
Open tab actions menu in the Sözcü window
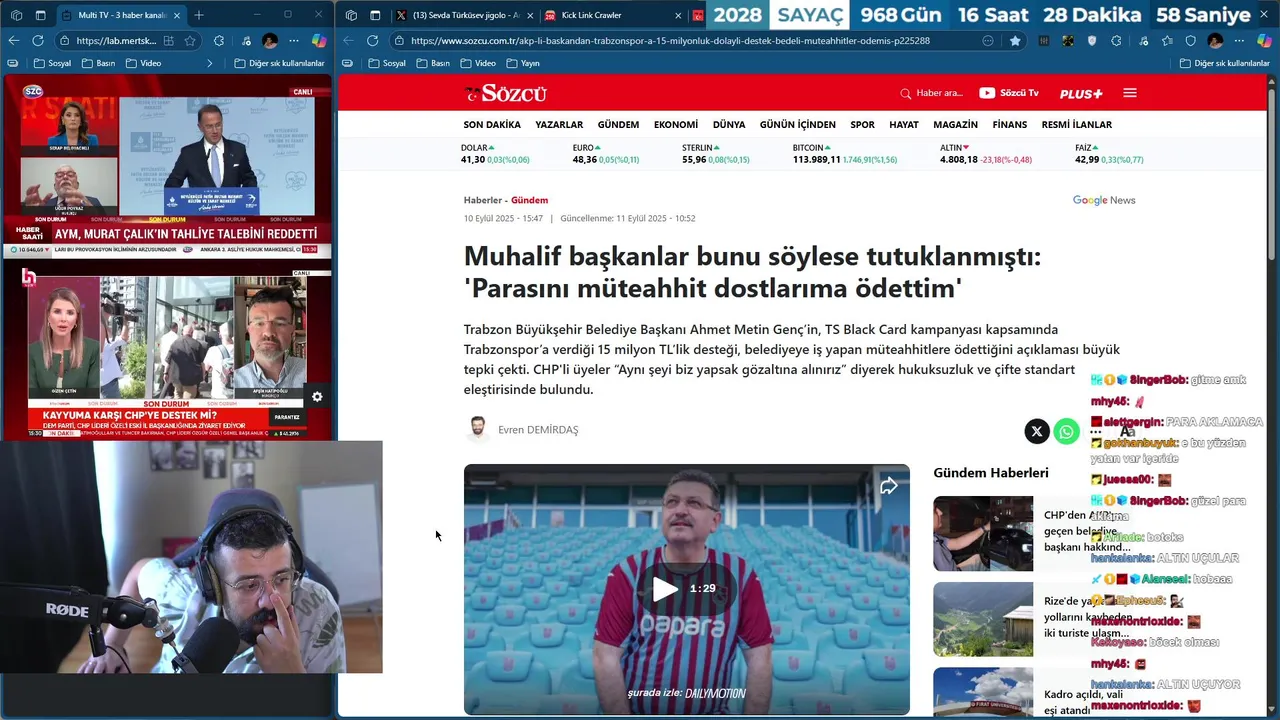[375, 15]
